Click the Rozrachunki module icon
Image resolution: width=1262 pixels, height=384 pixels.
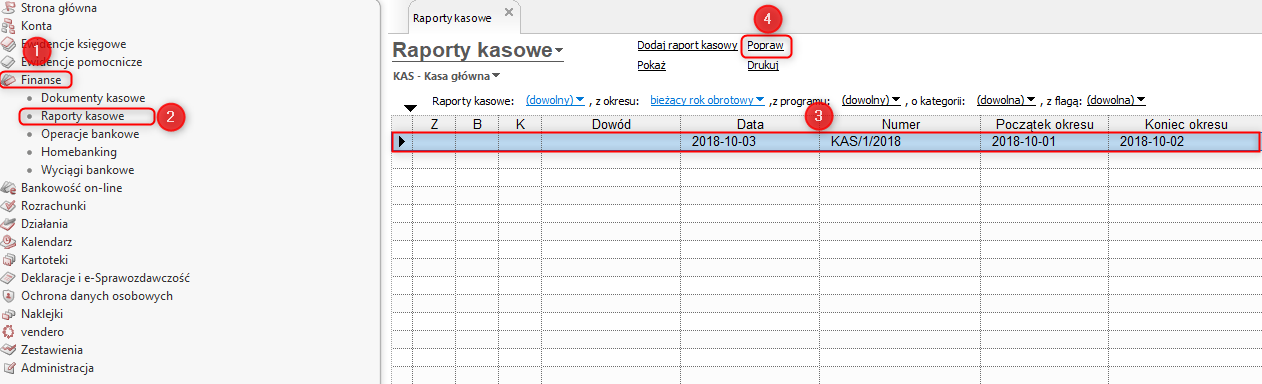coord(9,206)
